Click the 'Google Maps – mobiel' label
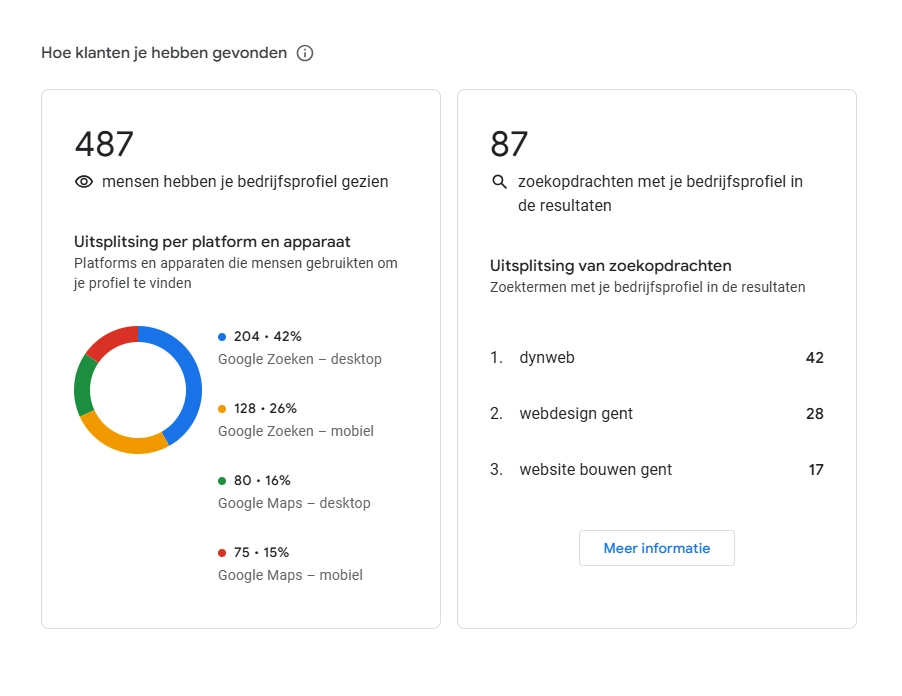The width and height of the screenshot is (902, 696). (291, 575)
